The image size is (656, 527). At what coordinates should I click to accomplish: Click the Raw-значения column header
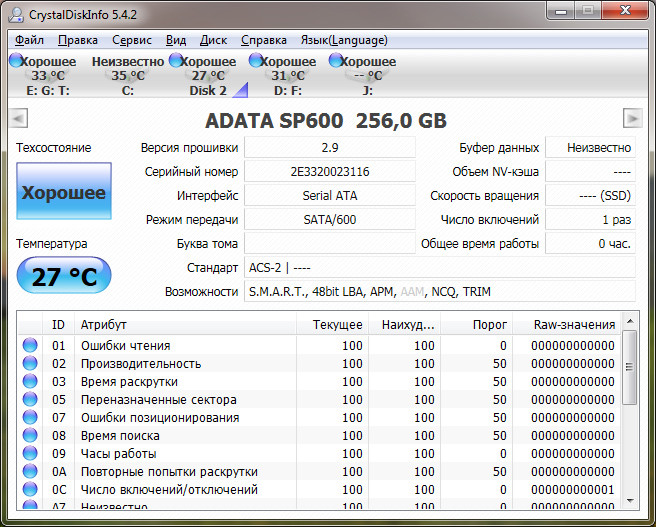[x=566, y=325]
